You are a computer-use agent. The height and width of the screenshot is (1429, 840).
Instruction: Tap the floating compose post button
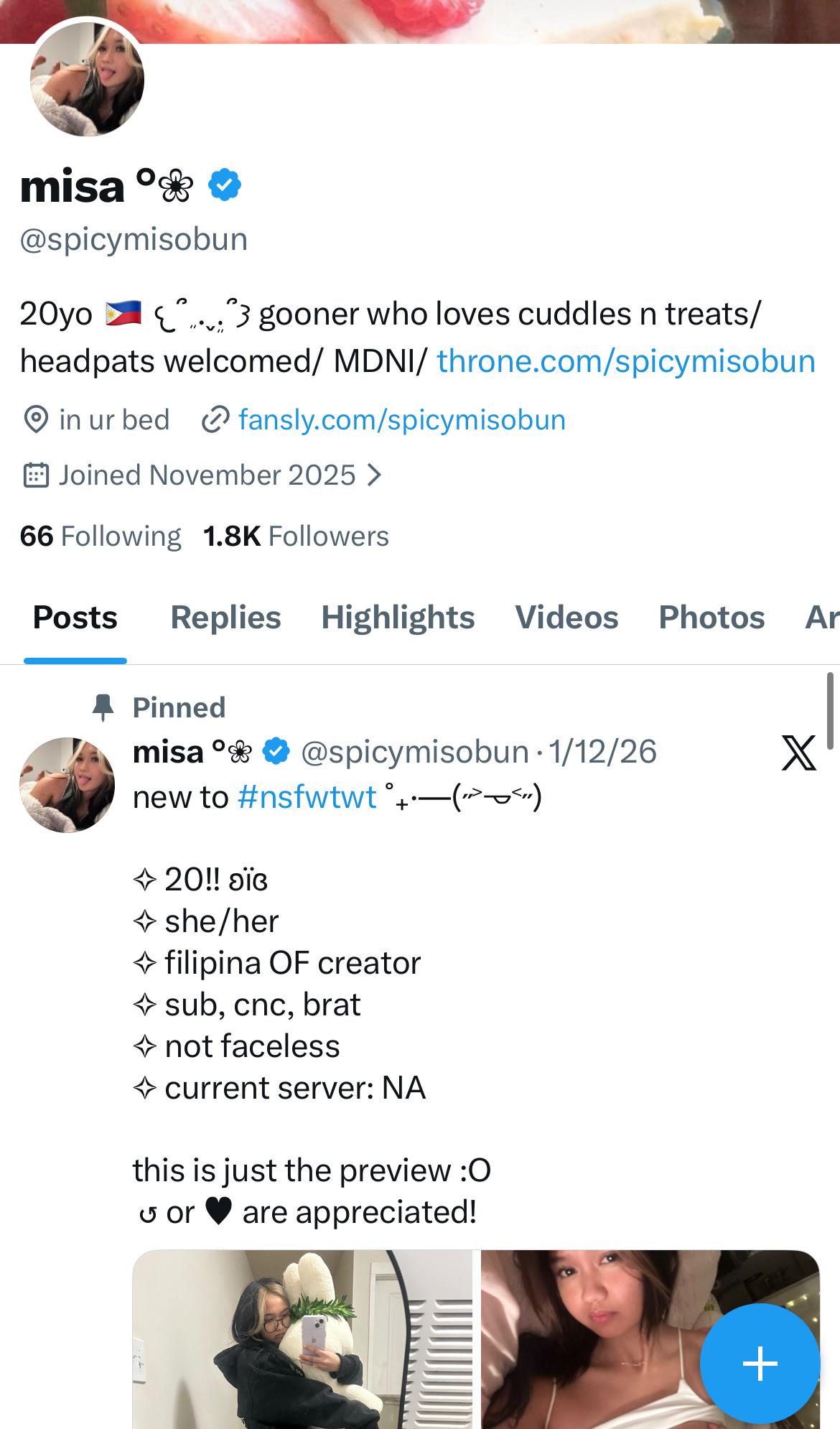(760, 1362)
